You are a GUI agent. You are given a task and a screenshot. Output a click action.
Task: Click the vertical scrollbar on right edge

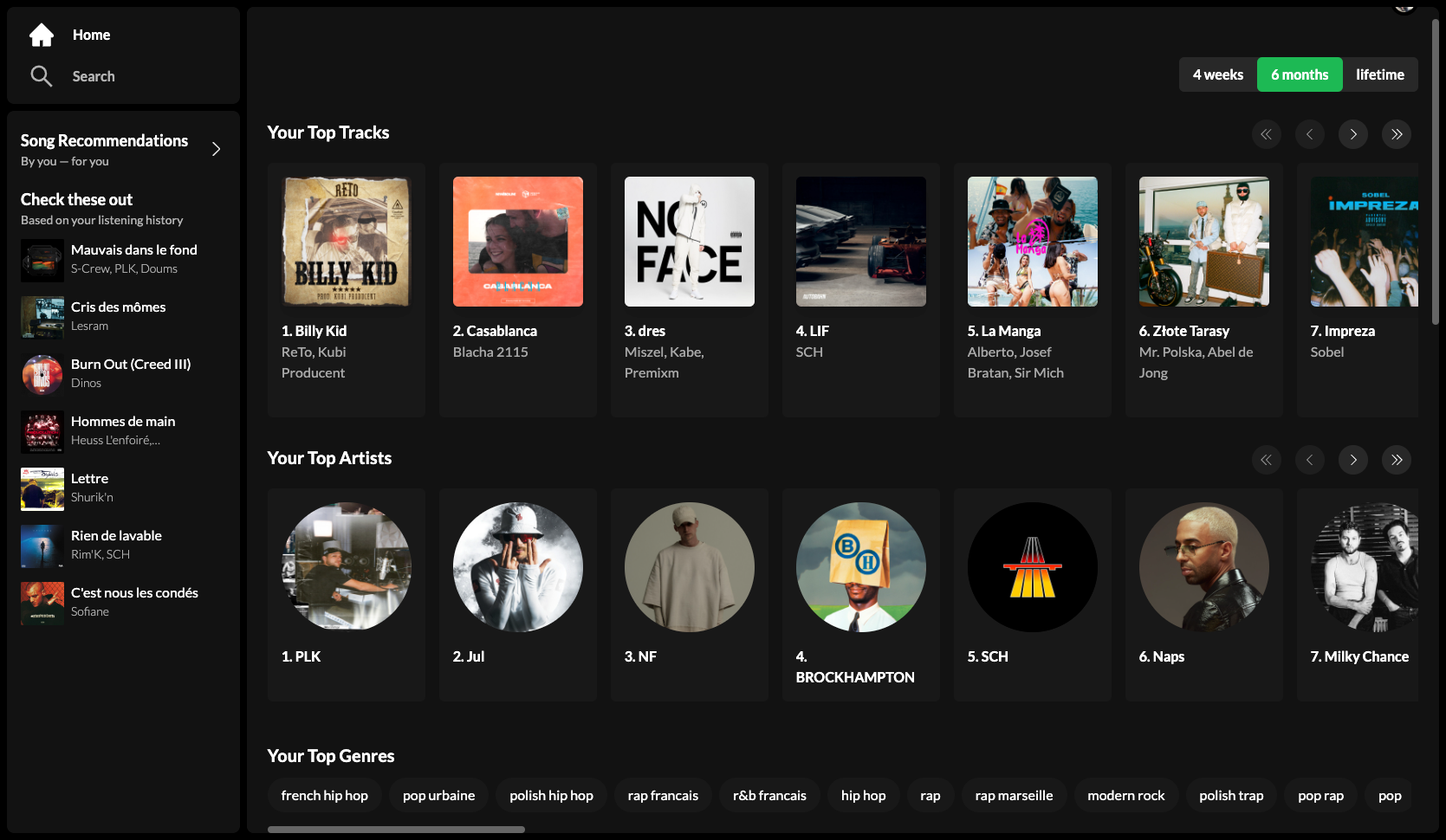(x=1435, y=173)
